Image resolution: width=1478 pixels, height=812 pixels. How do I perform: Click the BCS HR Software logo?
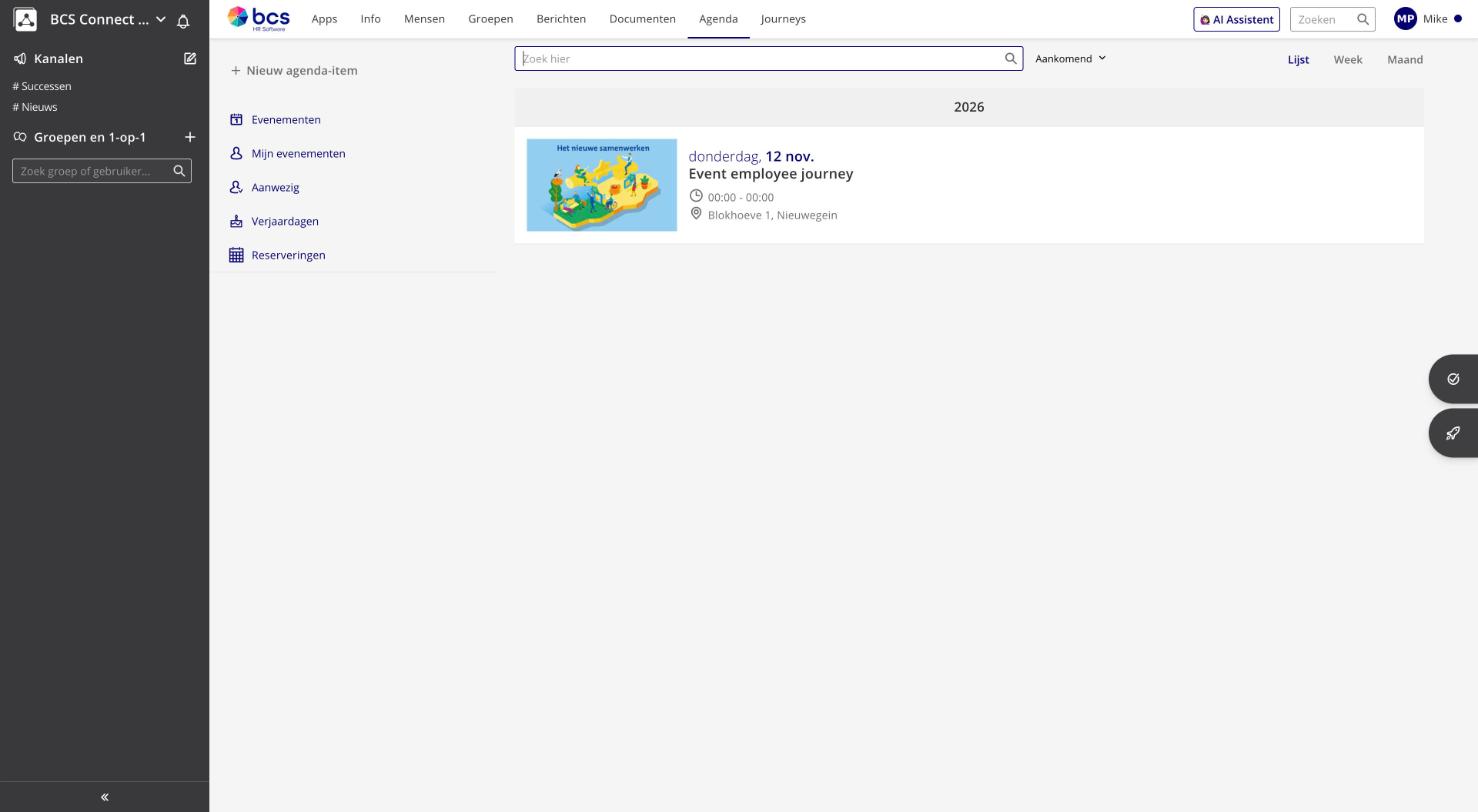click(x=258, y=18)
